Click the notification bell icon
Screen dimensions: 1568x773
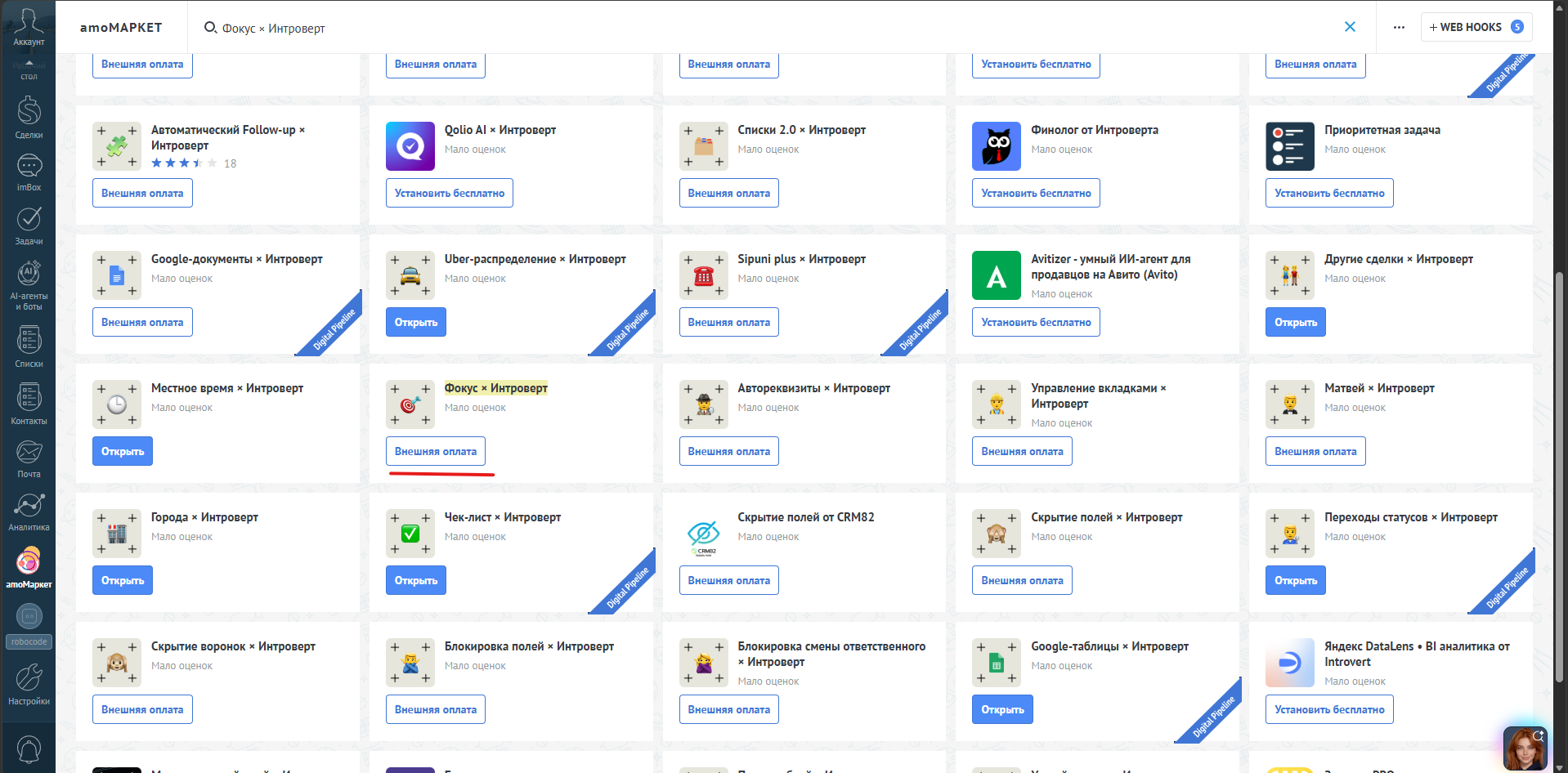coord(29,749)
